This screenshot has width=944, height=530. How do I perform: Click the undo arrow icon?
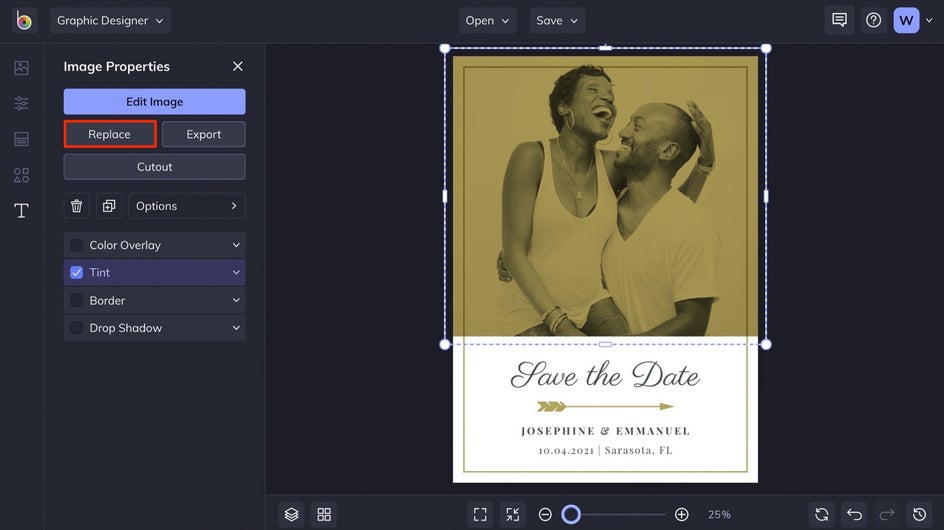tap(854, 514)
